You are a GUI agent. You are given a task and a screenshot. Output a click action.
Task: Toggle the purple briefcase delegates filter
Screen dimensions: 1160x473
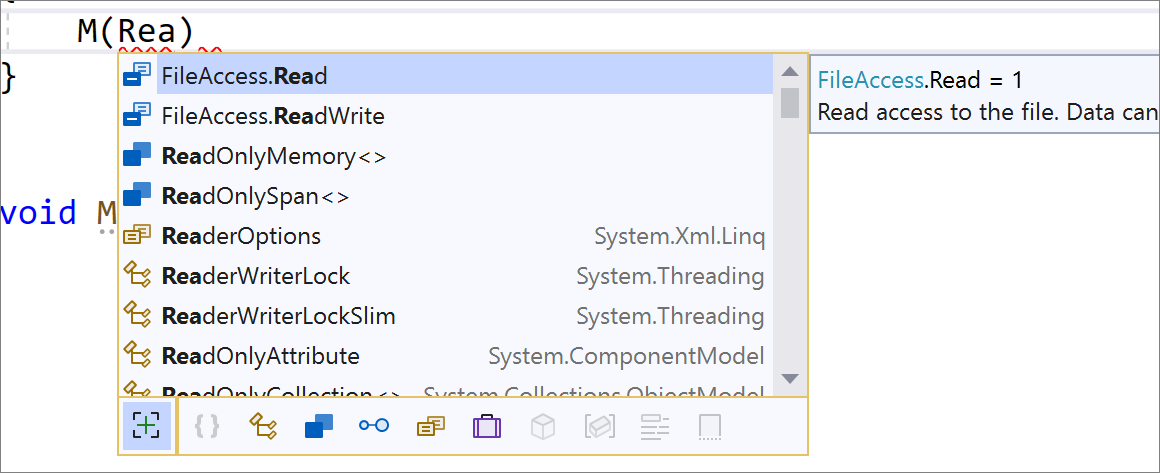pyautogui.click(x=487, y=426)
